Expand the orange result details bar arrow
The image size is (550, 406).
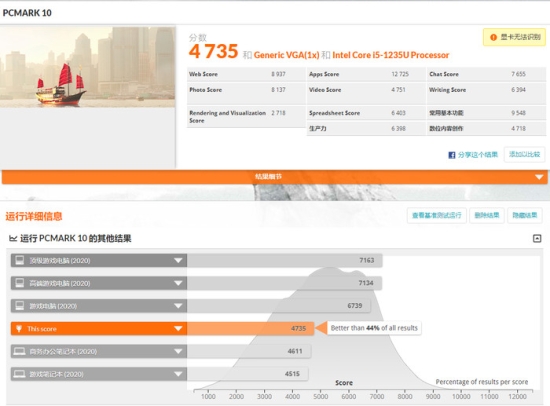[x=539, y=177]
